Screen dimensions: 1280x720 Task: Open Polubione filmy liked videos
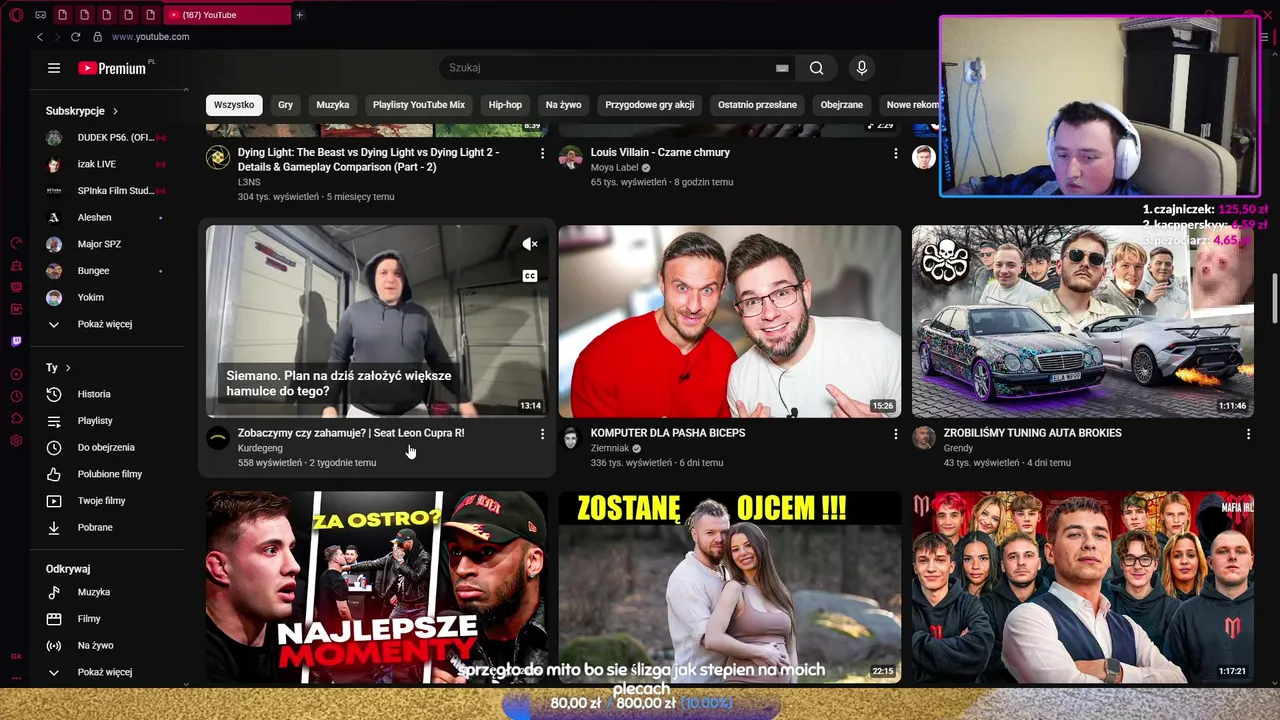(x=106, y=474)
